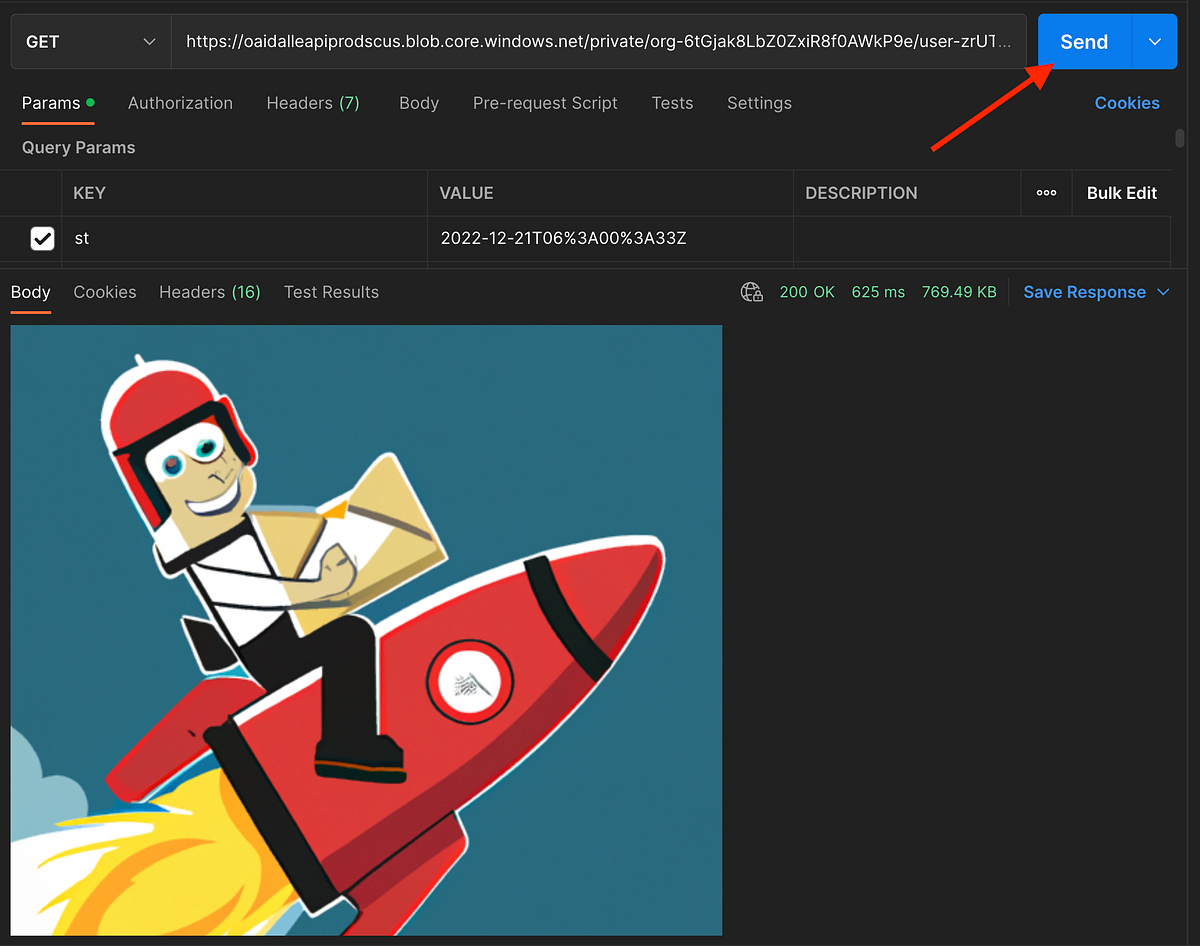The width and height of the screenshot is (1200, 946).
Task: Open the Tests tab
Action: [x=672, y=103]
